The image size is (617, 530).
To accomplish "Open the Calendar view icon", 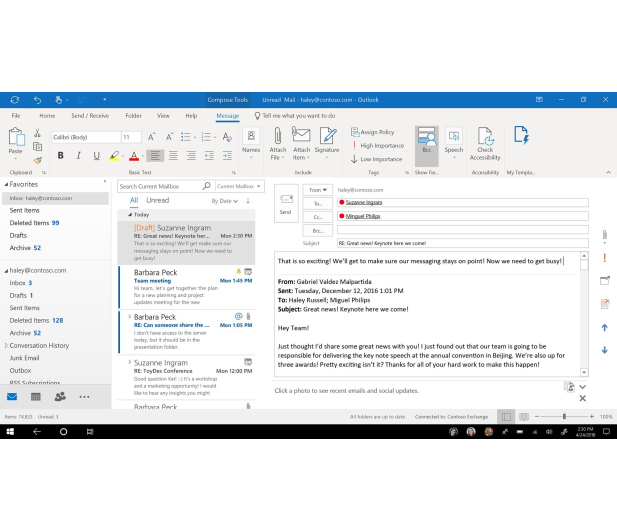I will tap(36, 397).
